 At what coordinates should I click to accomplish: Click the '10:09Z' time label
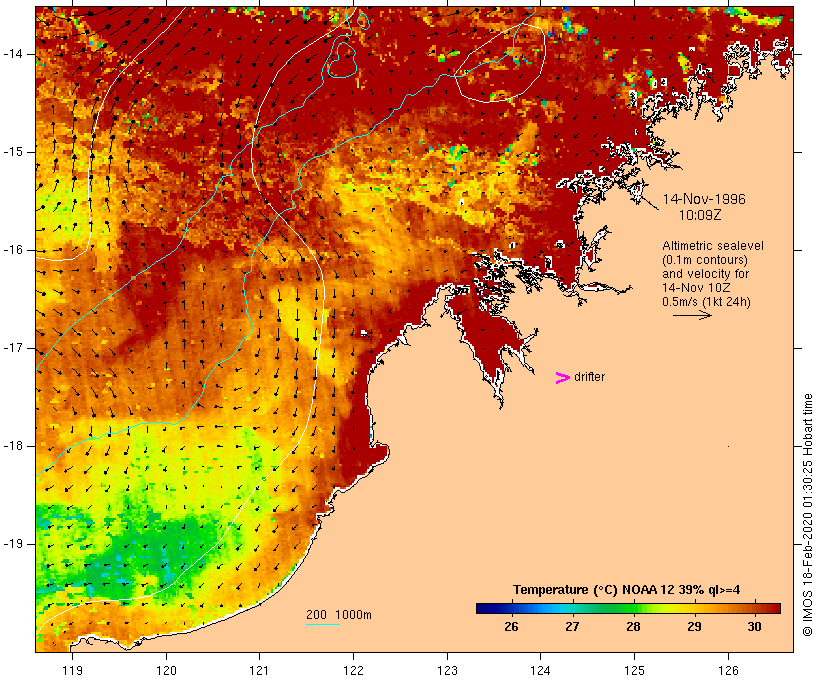[700, 215]
